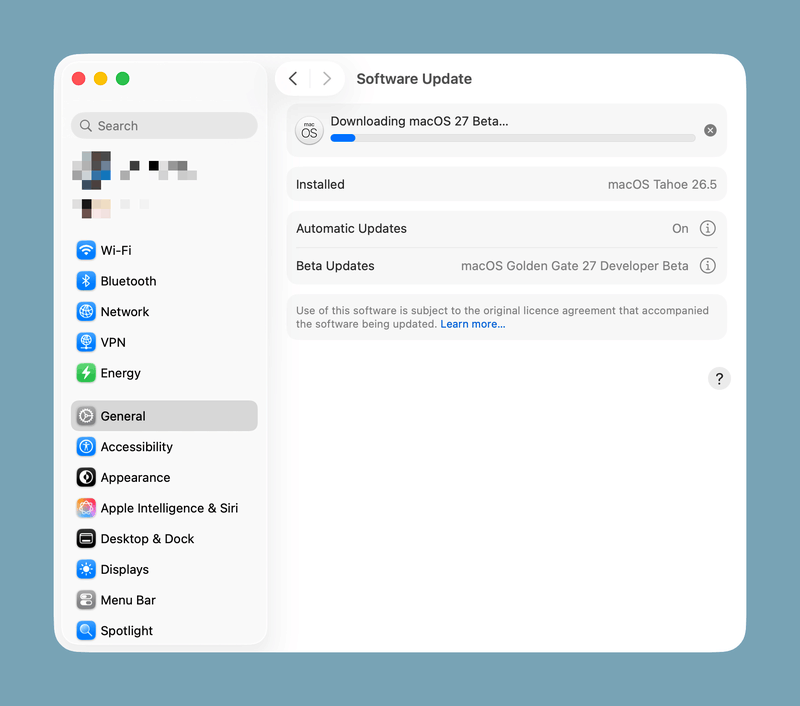Screen dimensions: 800x706
Task: Click the Bluetooth sidebar icon
Action: tap(86, 281)
